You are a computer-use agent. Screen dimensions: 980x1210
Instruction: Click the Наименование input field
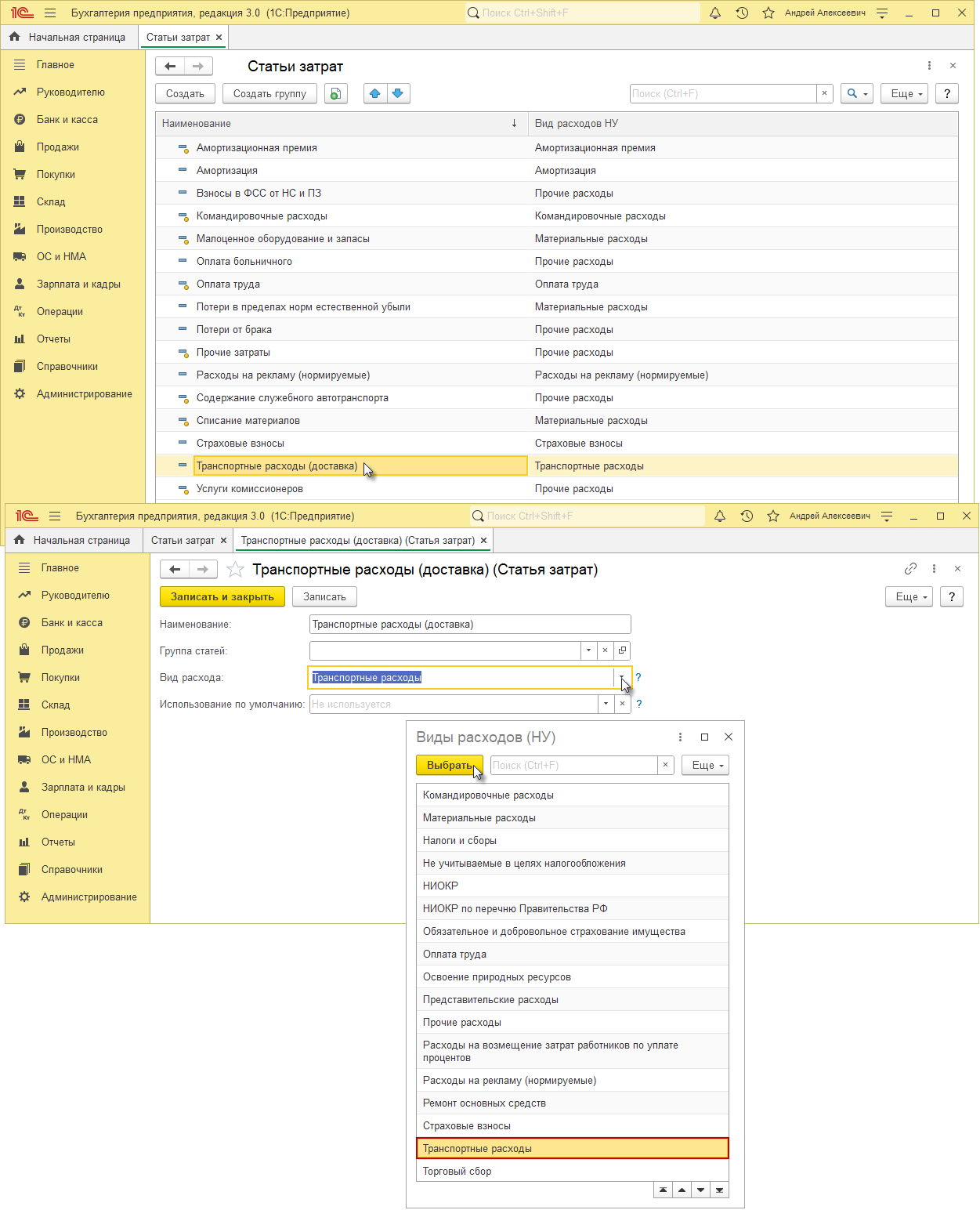tap(470, 624)
